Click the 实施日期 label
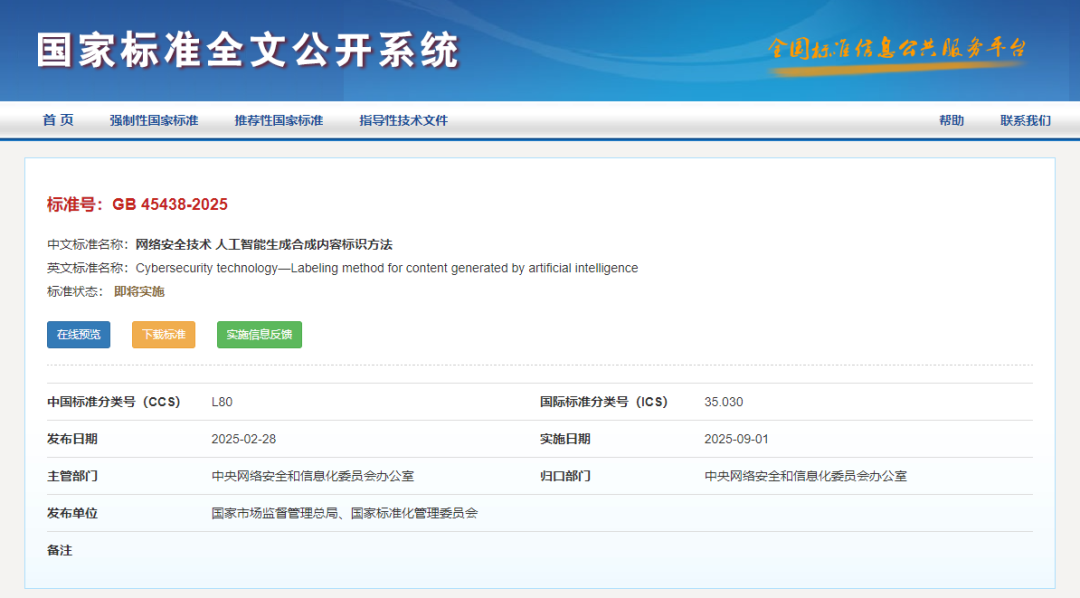The image size is (1080, 598). 565,439
